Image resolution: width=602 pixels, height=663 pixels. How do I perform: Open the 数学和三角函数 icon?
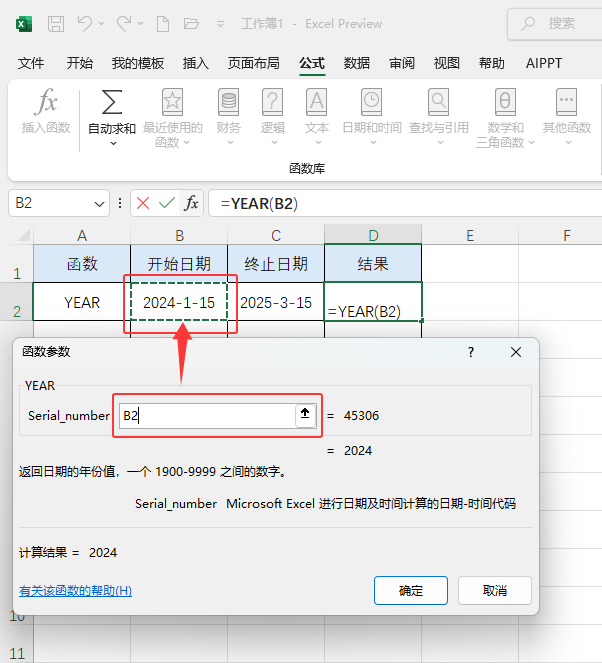pyautogui.click(x=505, y=102)
